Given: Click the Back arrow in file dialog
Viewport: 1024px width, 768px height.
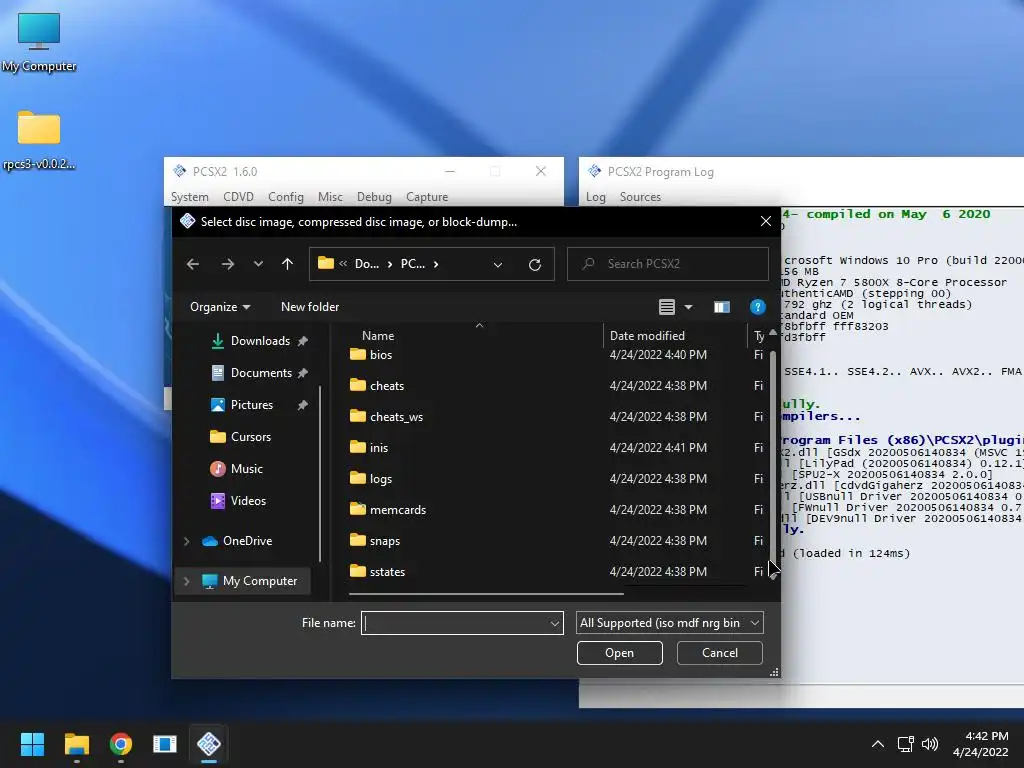Looking at the screenshot, I should (193, 264).
